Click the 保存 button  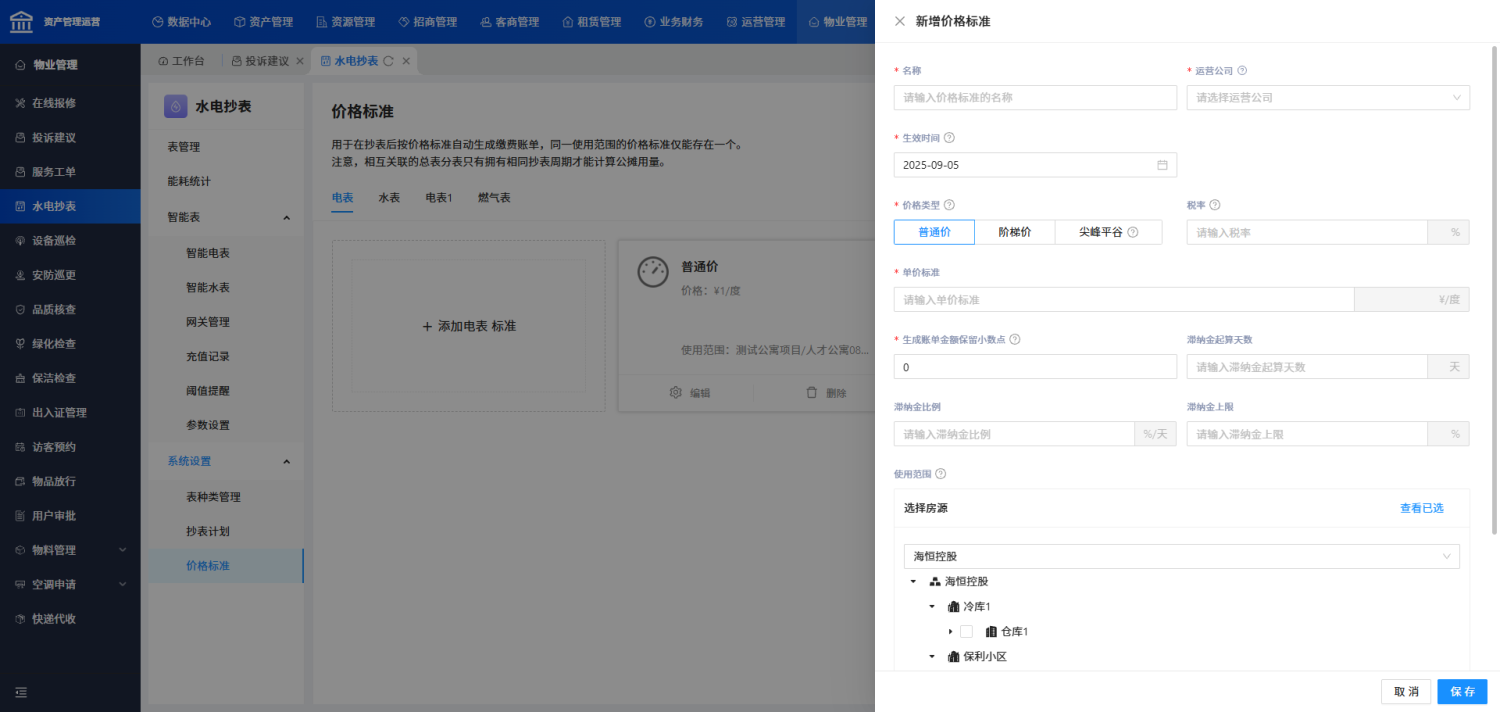tap(1462, 692)
